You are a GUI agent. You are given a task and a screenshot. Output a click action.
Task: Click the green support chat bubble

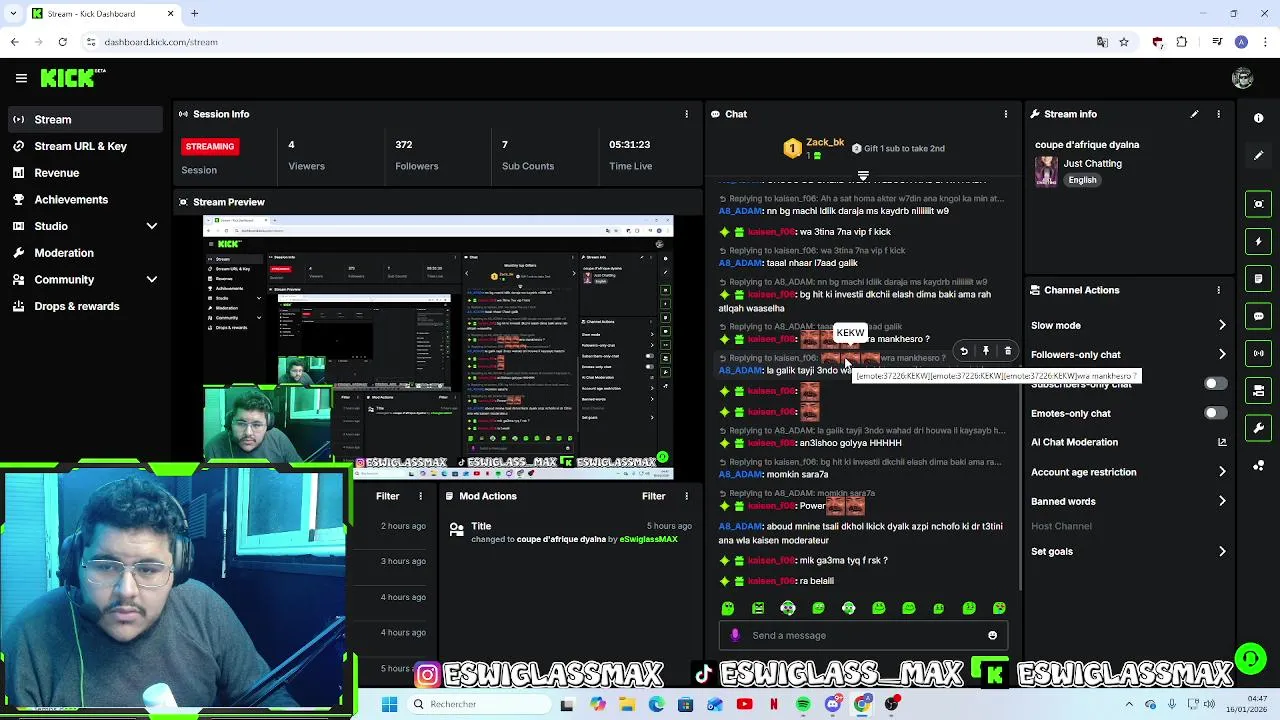[x=1250, y=659]
